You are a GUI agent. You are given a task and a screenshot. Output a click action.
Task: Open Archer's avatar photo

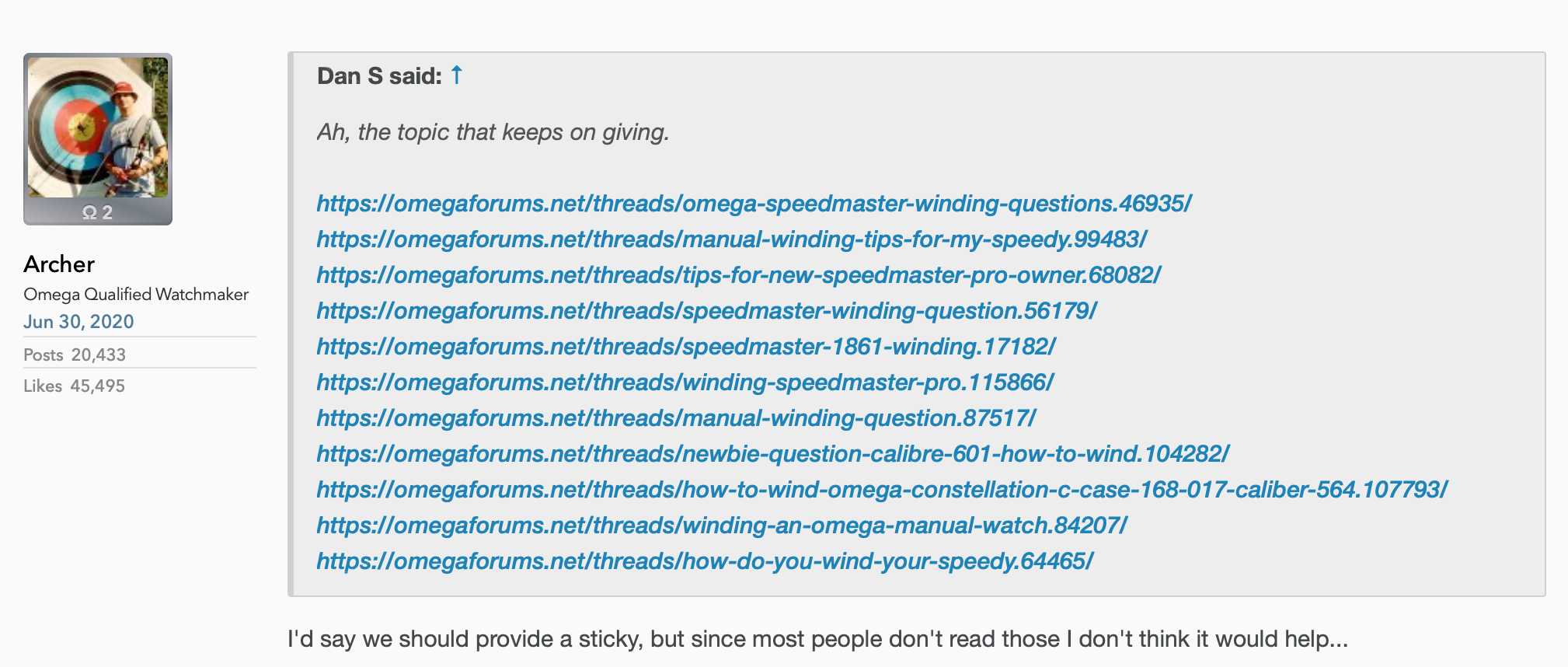(98, 127)
